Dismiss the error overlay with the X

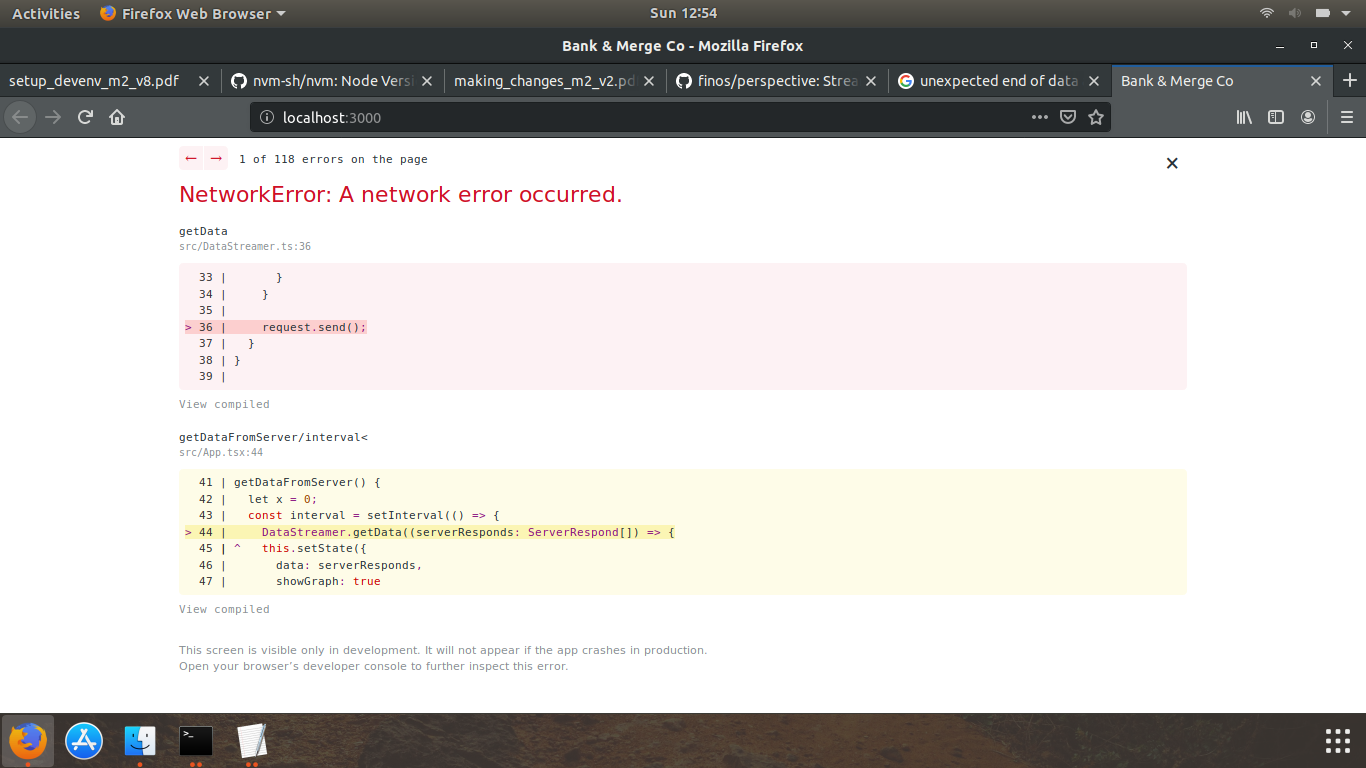(1172, 162)
